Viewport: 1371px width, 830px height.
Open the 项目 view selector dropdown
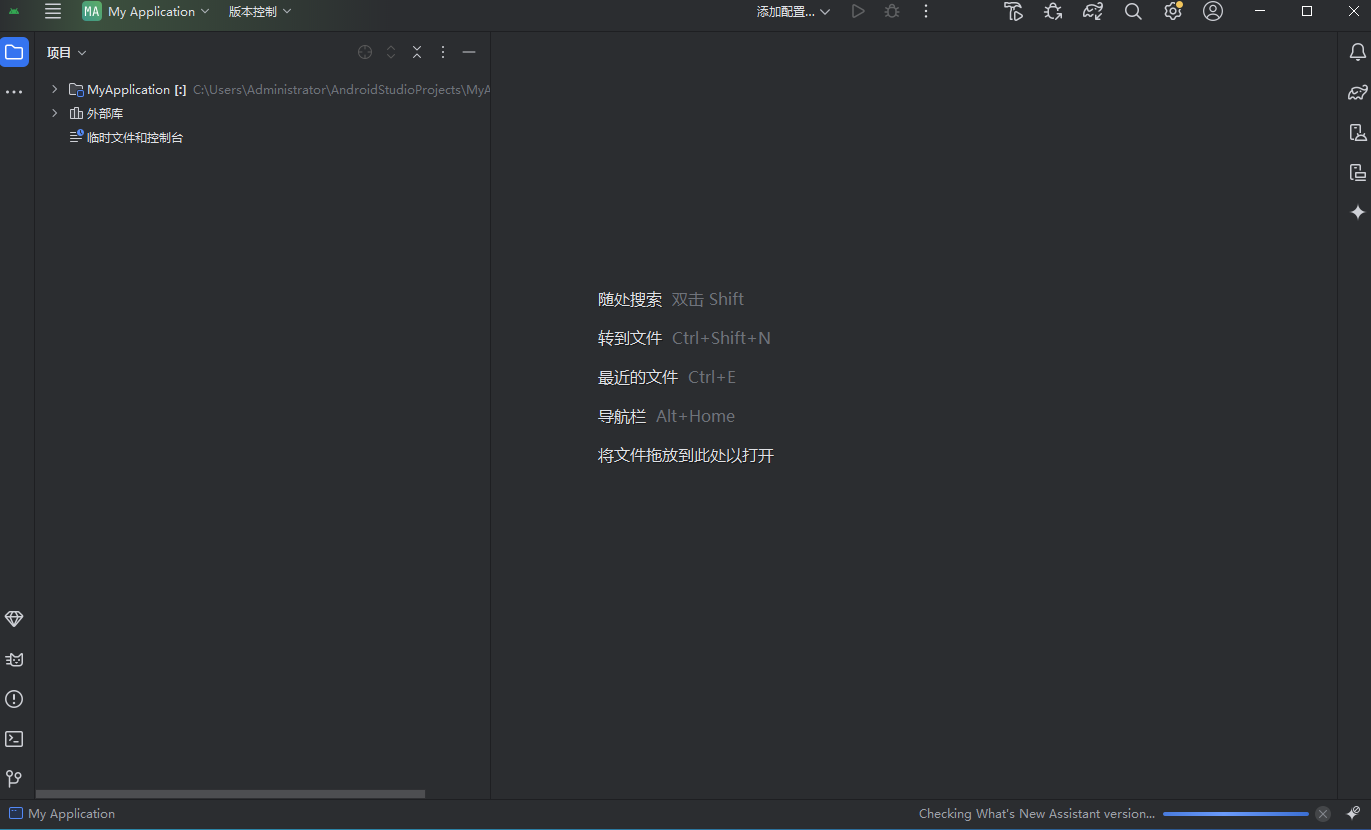pyautogui.click(x=66, y=53)
